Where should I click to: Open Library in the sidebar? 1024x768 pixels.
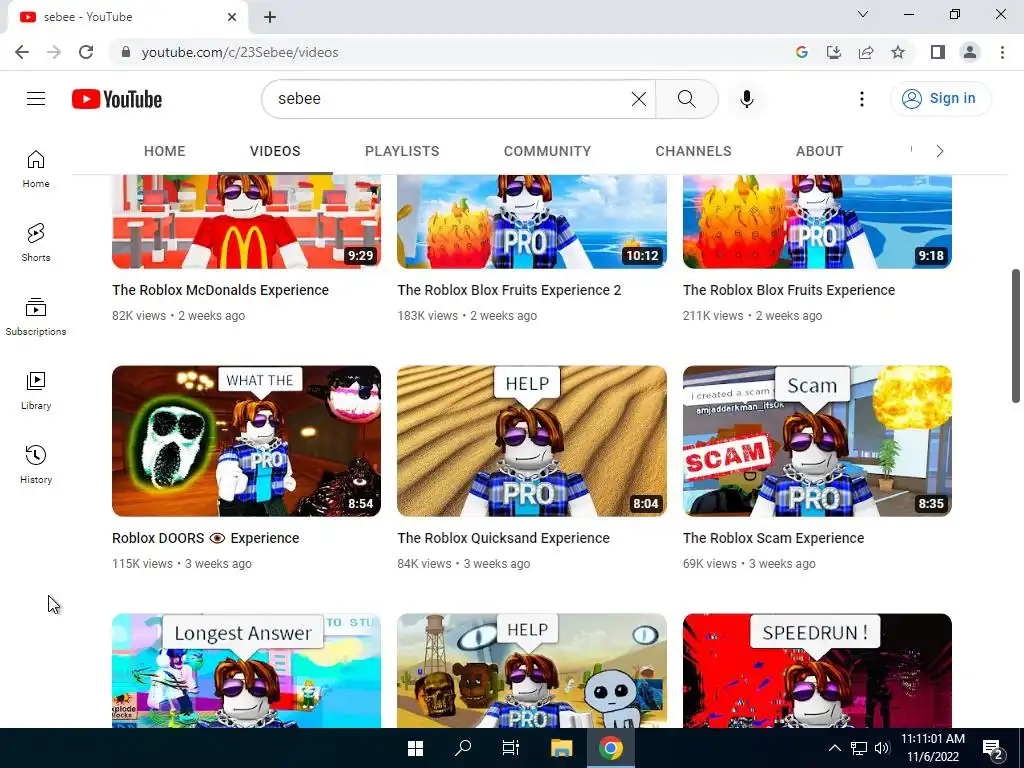(36, 391)
